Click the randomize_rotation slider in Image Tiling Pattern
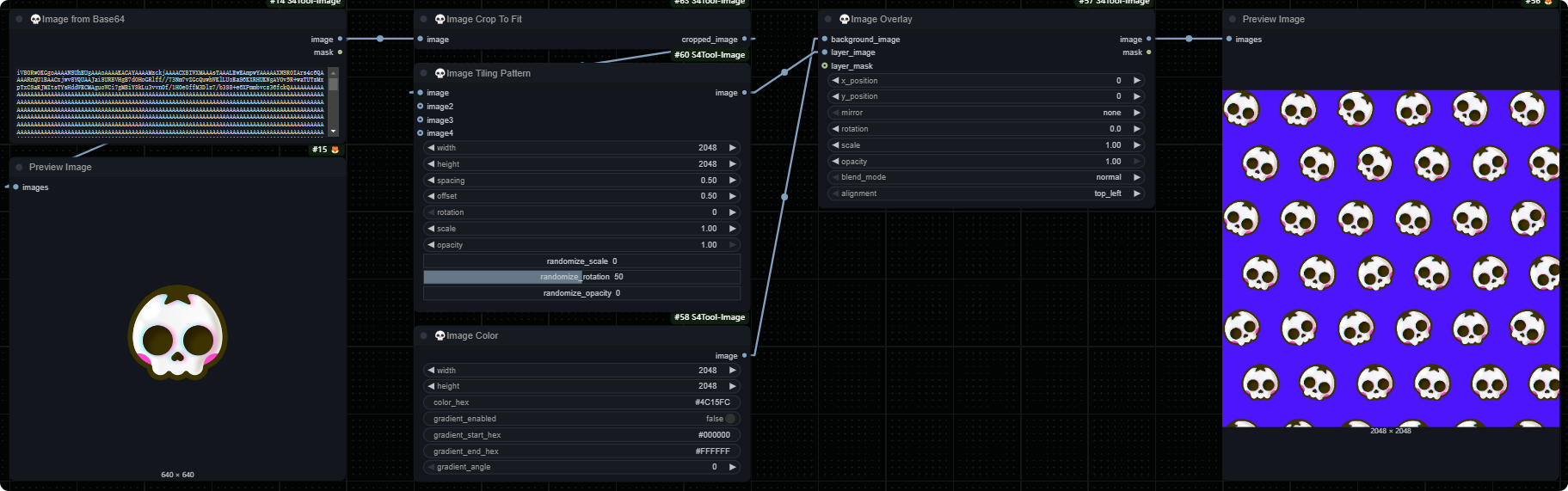Image resolution: width=1568 pixels, height=491 pixels. point(581,277)
